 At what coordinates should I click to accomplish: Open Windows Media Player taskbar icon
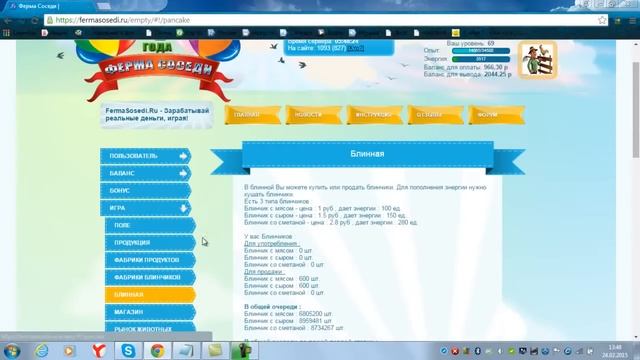(69, 351)
